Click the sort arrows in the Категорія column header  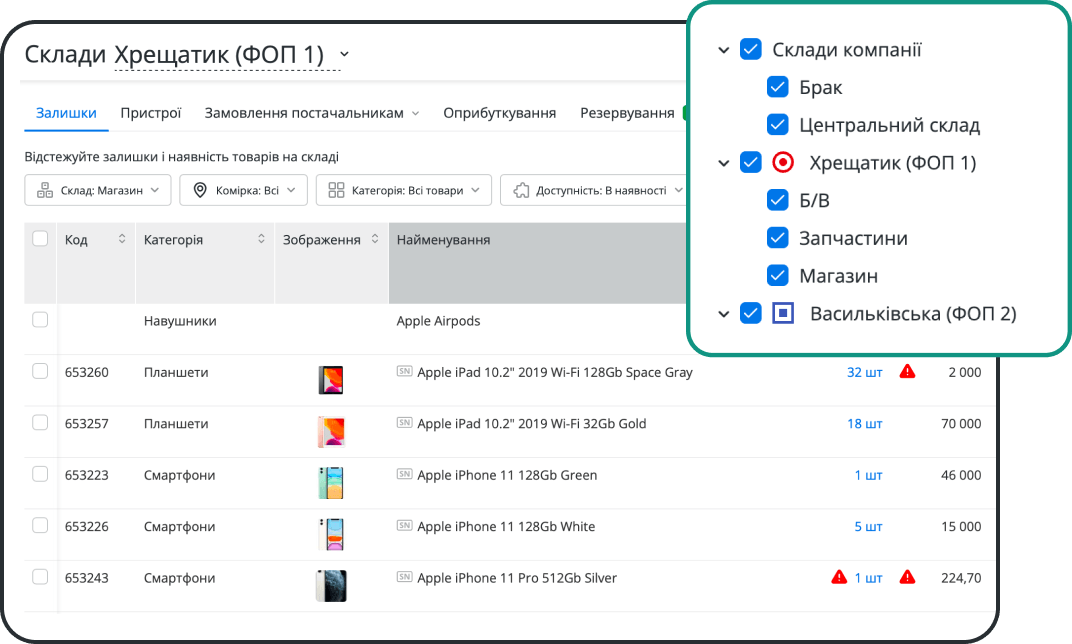(x=261, y=240)
